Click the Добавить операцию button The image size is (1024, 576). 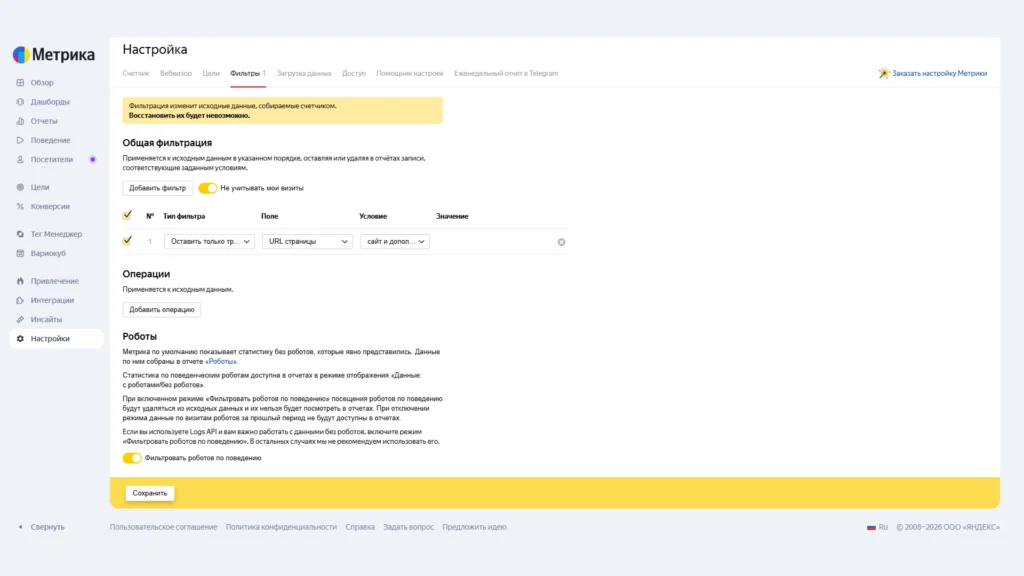coord(161,310)
